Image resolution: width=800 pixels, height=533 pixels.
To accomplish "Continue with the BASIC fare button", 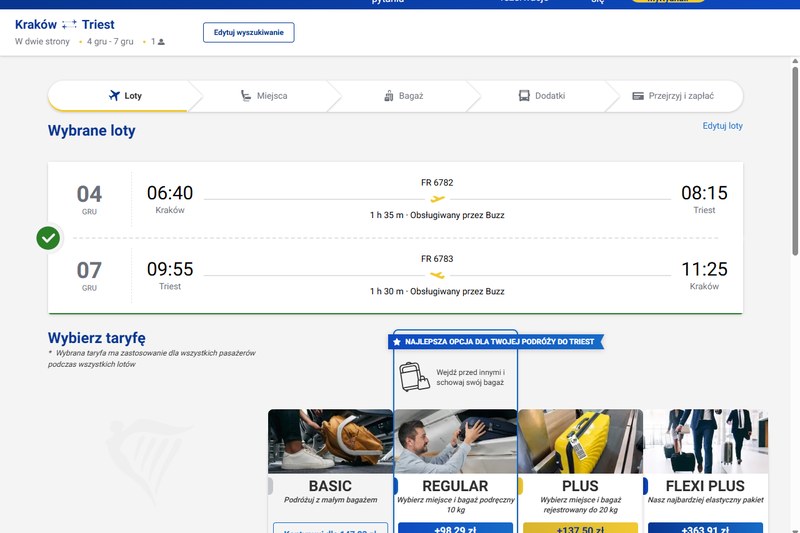I will coord(330,528).
